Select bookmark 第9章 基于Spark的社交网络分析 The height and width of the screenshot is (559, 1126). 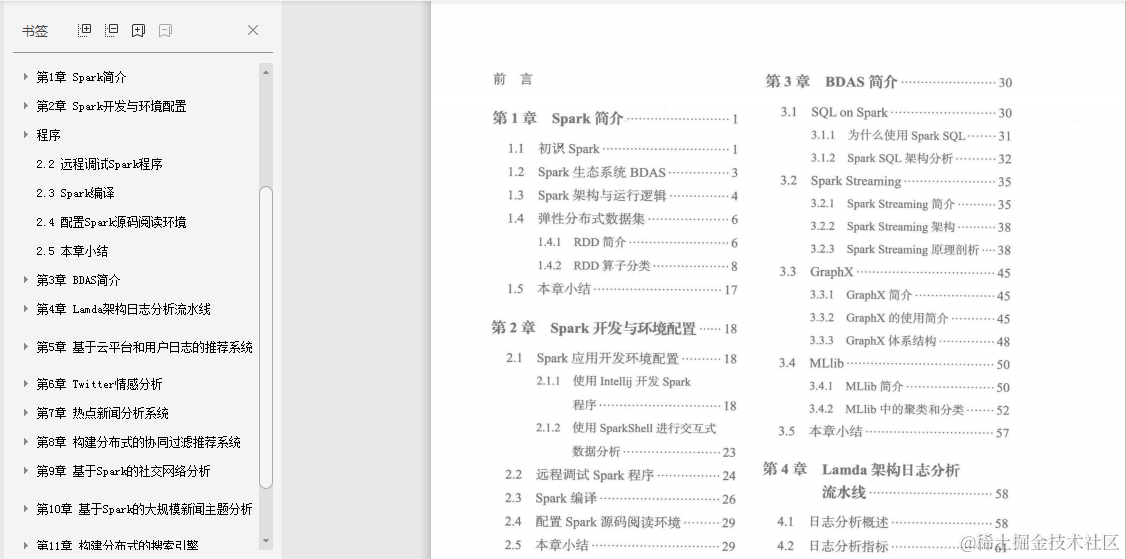click(124, 471)
